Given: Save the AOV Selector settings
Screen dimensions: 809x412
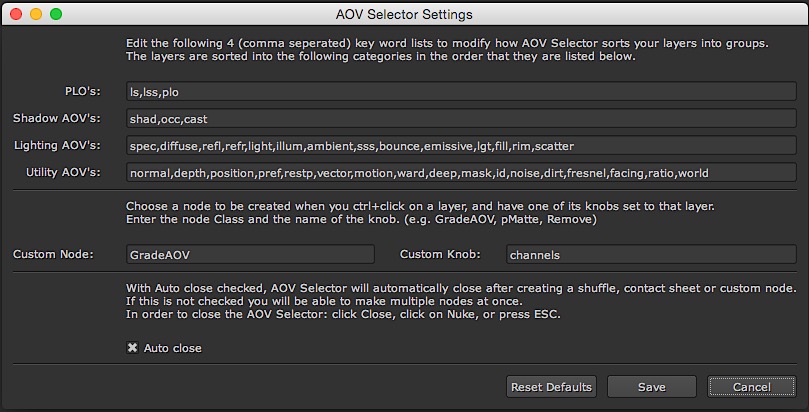Looking at the screenshot, I should click(x=651, y=386).
